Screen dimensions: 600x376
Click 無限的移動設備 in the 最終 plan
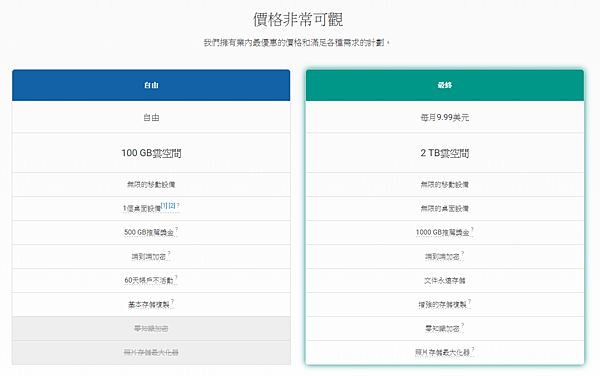click(x=445, y=185)
